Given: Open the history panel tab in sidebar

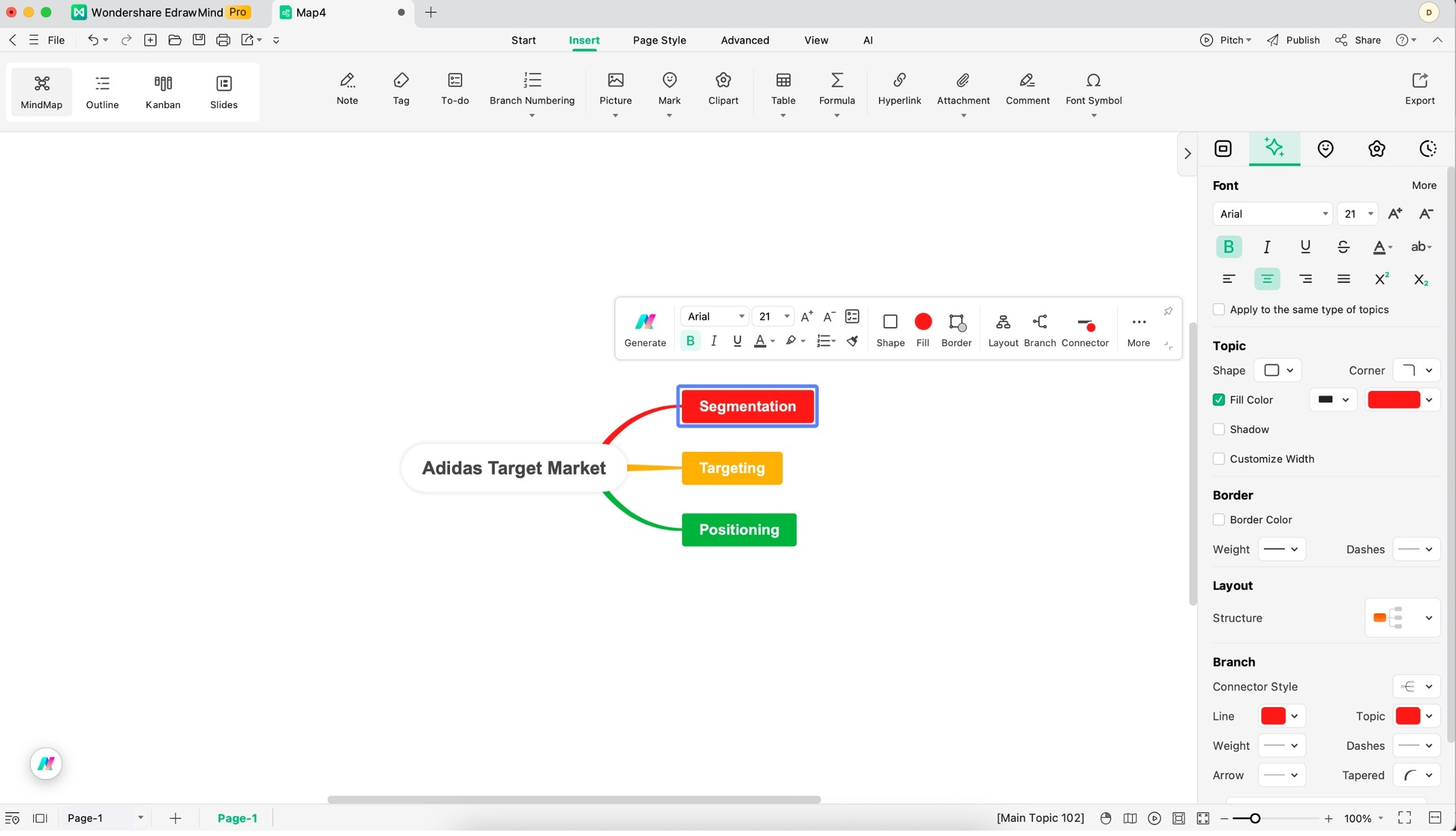Looking at the screenshot, I should [1427, 149].
